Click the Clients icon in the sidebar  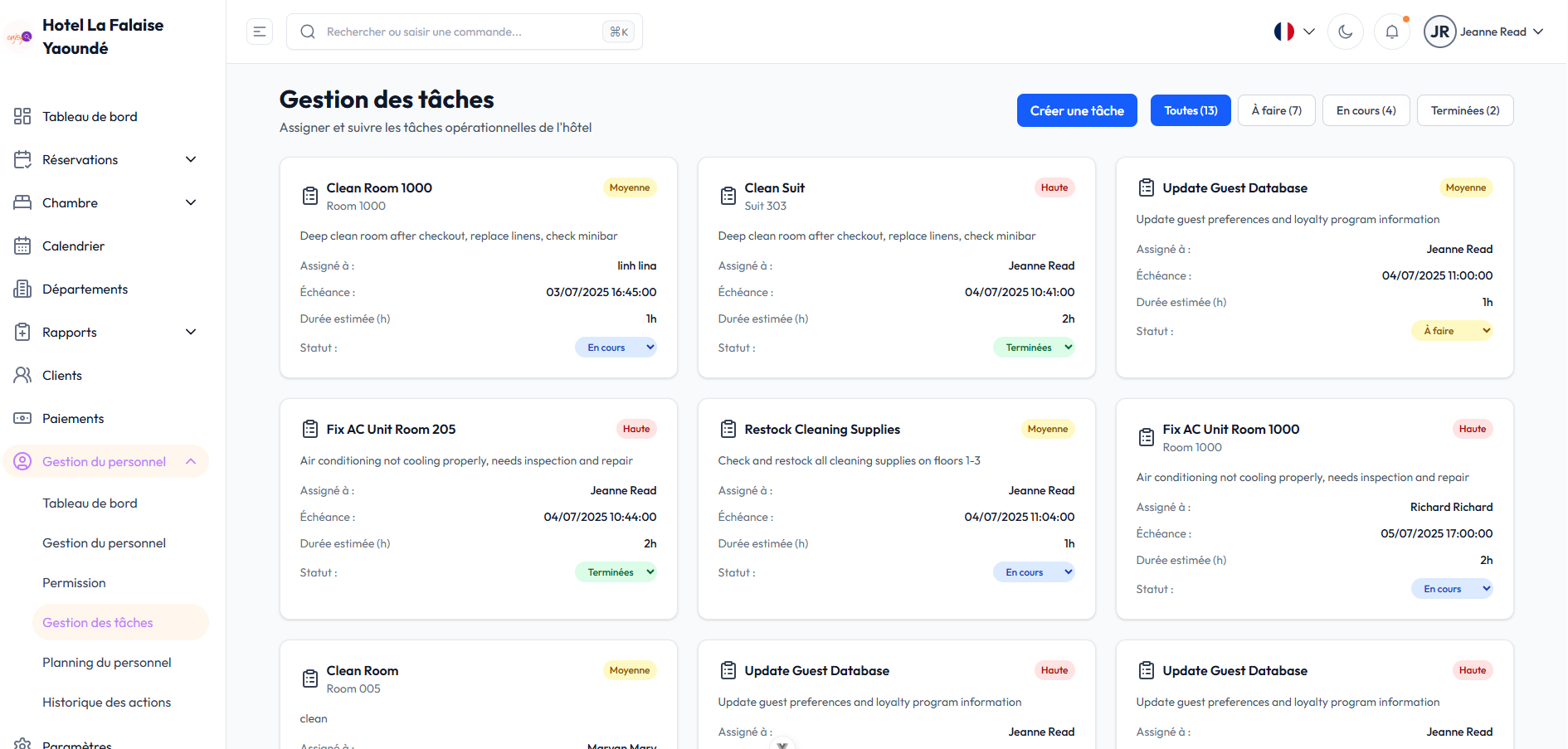coord(22,376)
